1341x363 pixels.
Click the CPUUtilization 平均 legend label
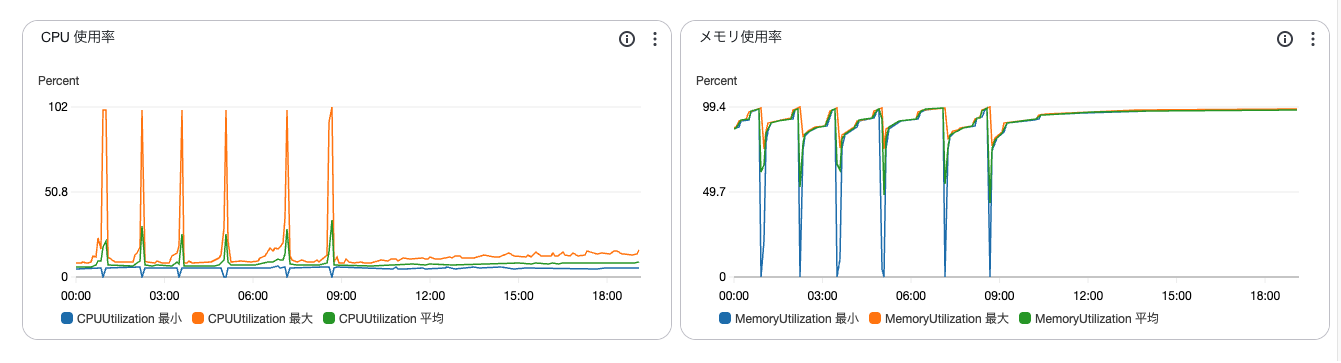click(391, 319)
